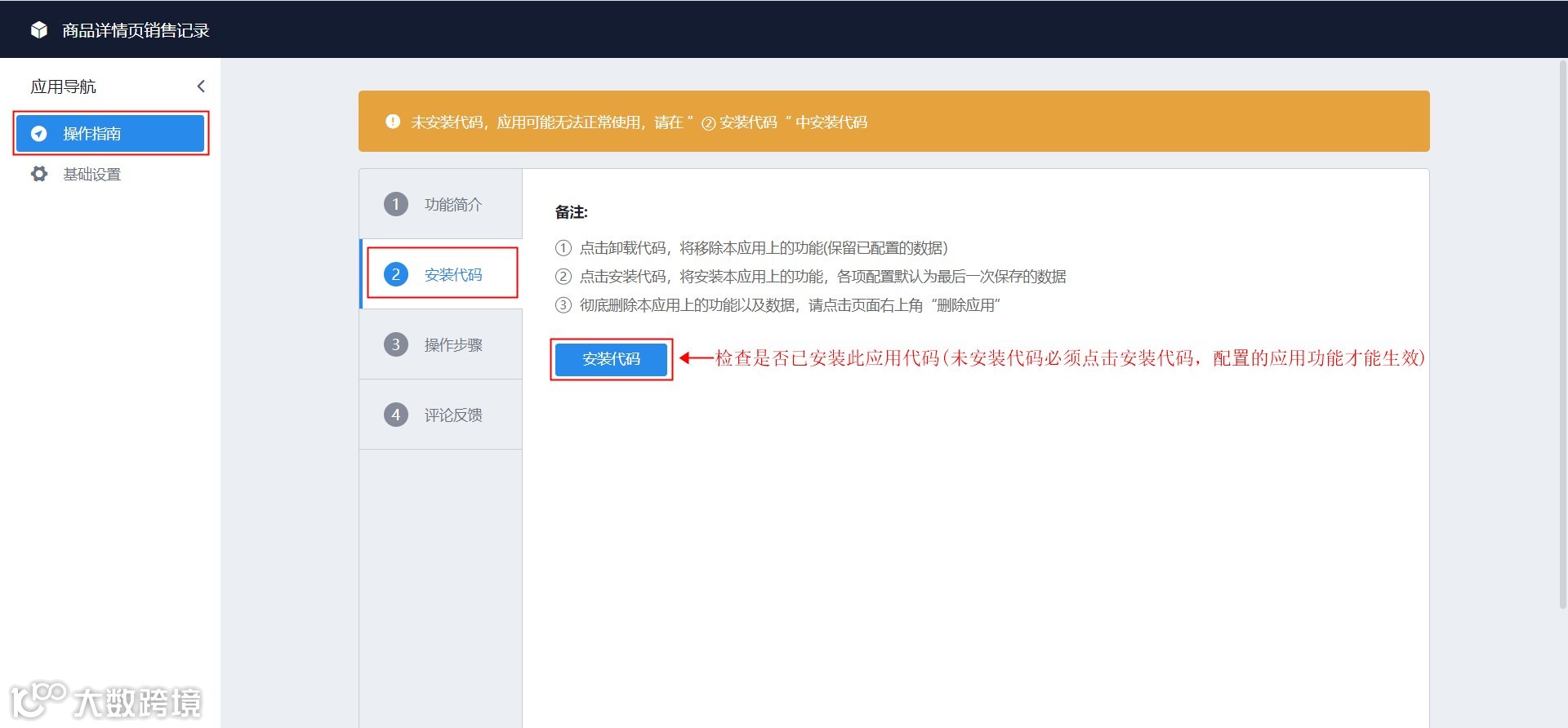Viewport: 1568px width, 728px height.
Task: Open 操作指南 in the sidebar
Action: [x=110, y=133]
